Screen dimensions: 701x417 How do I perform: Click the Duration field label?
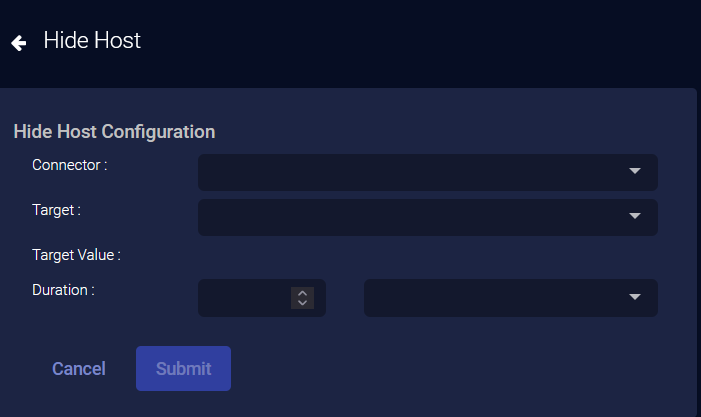(x=63, y=290)
